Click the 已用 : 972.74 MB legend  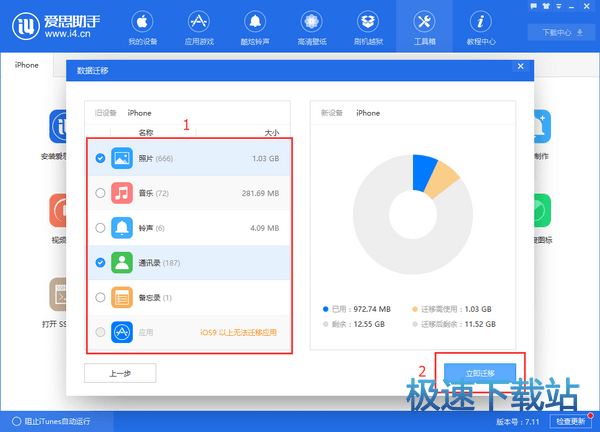pyautogui.click(x=357, y=309)
